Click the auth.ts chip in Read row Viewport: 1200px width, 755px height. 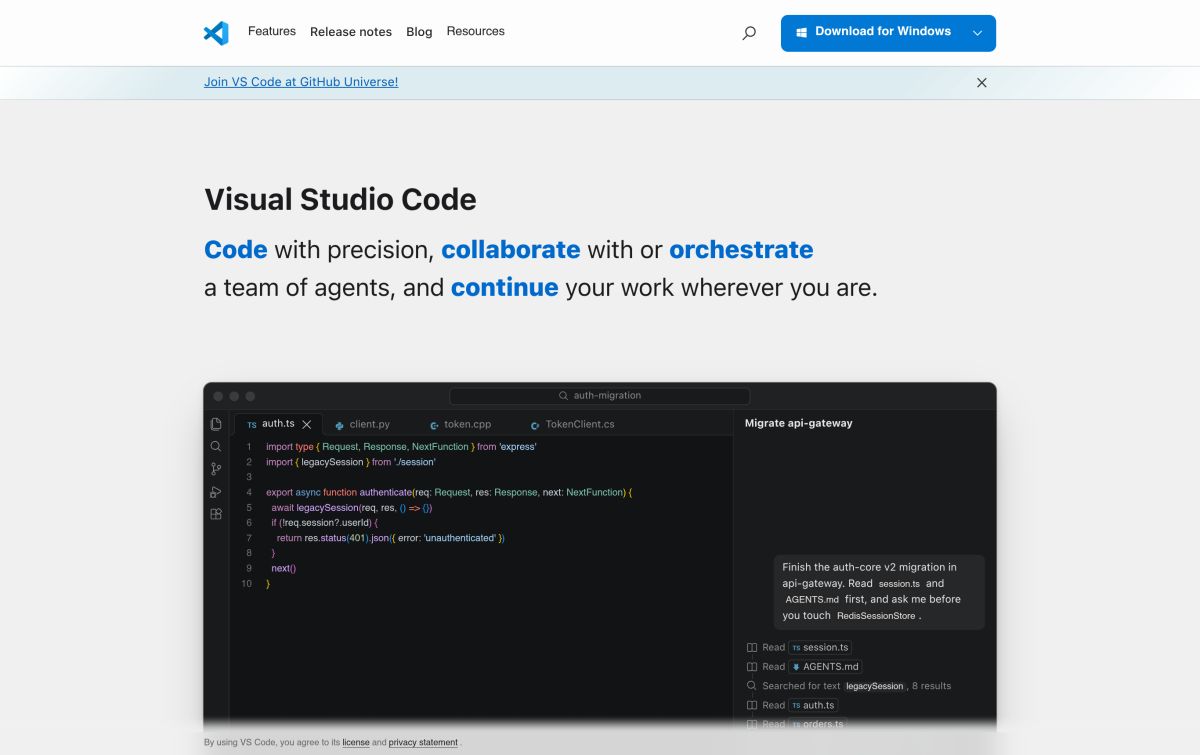coord(814,705)
